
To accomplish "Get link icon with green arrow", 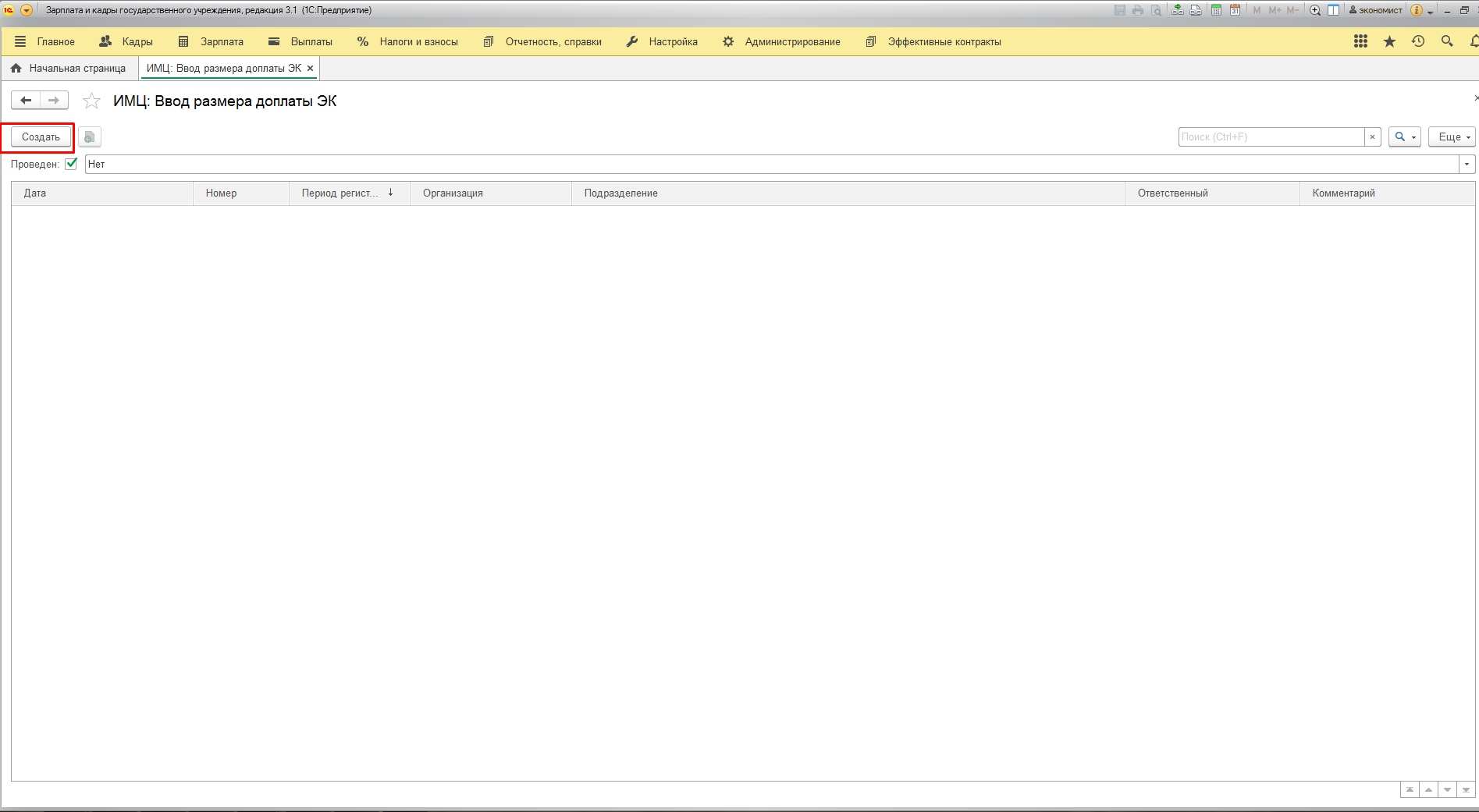I will pos(1177,10).
